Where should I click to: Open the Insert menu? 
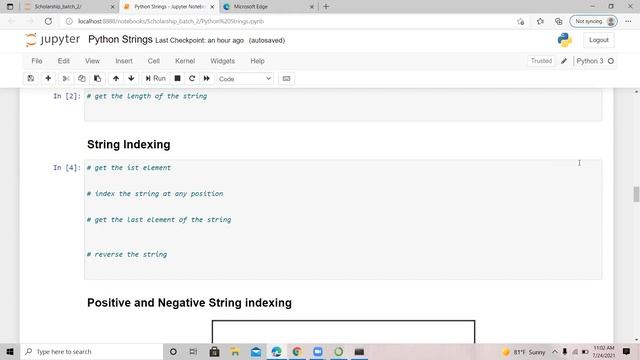[124, 61]
